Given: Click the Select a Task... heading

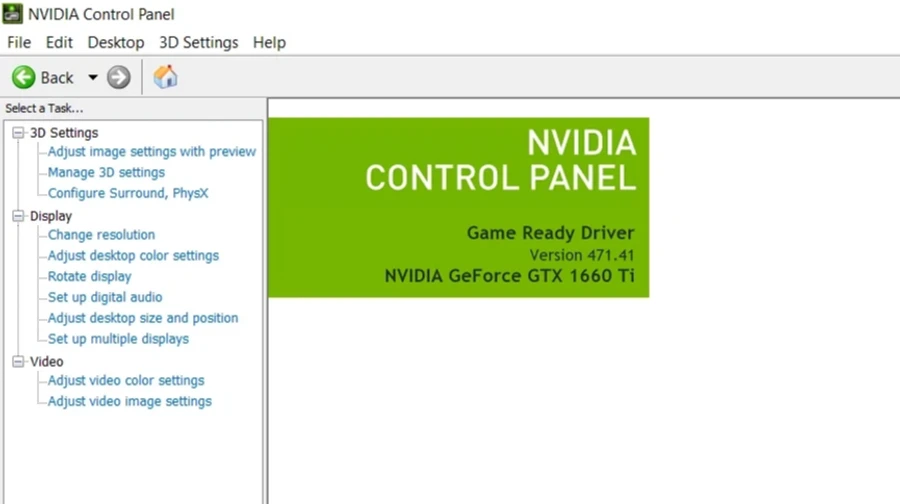Looking at the screenshot, I should point(44,108).
